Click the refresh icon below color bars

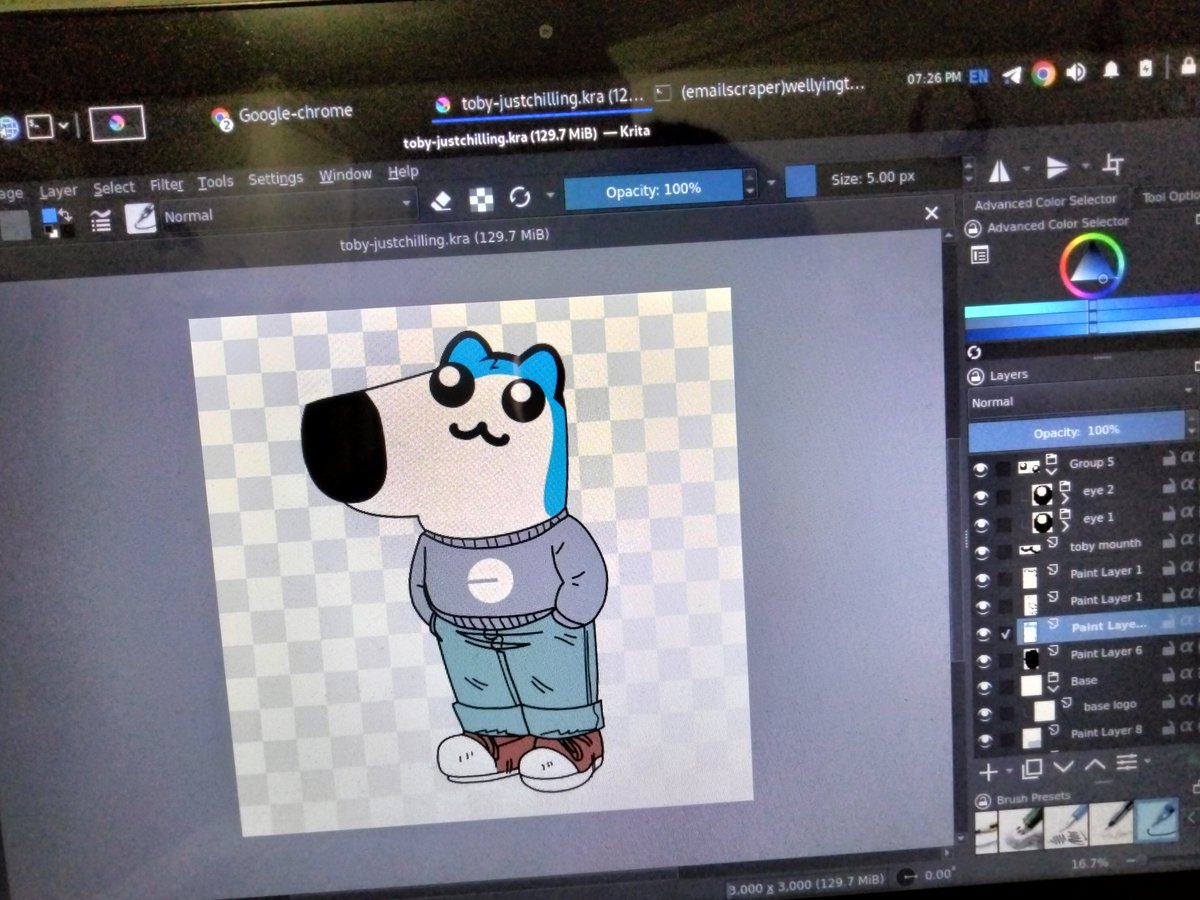(975, 352)
